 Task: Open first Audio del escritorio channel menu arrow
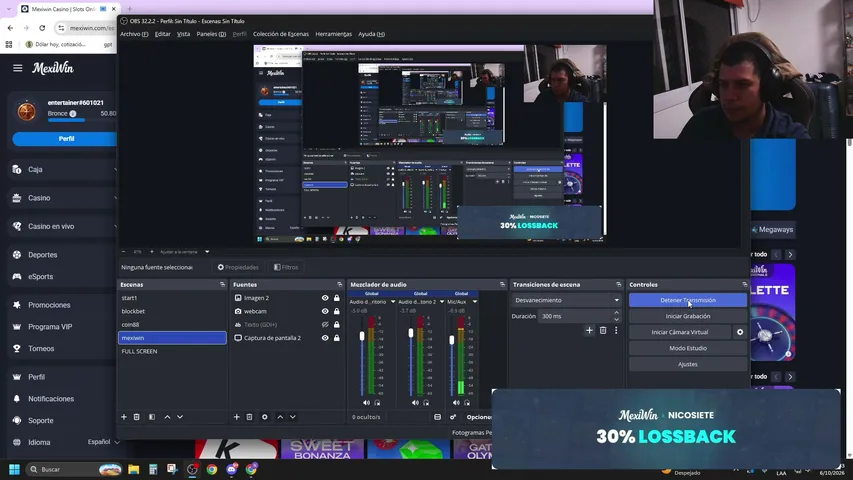393,301
